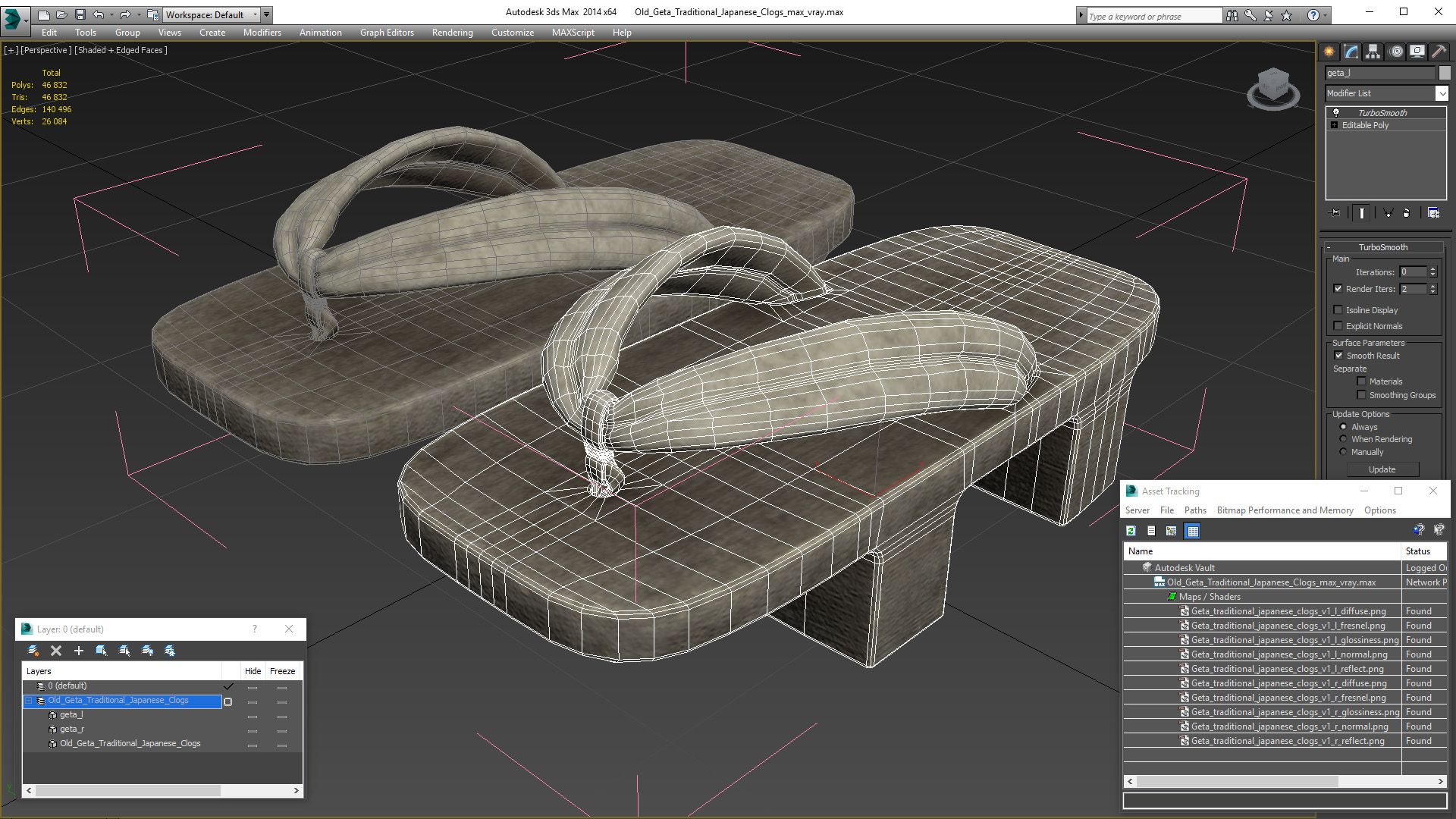Click the Update button
The image size is (1456, 819).
click(1382, 469)
